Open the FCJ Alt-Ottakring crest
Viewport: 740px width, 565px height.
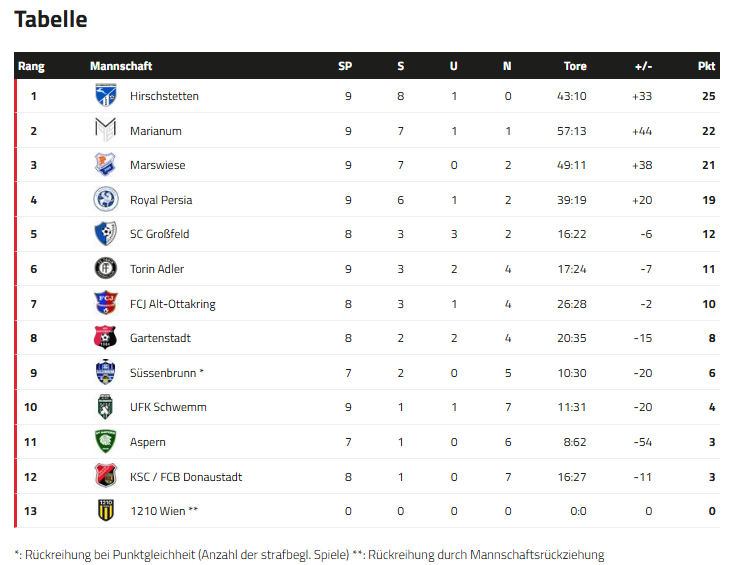click(x=105, y=303)
